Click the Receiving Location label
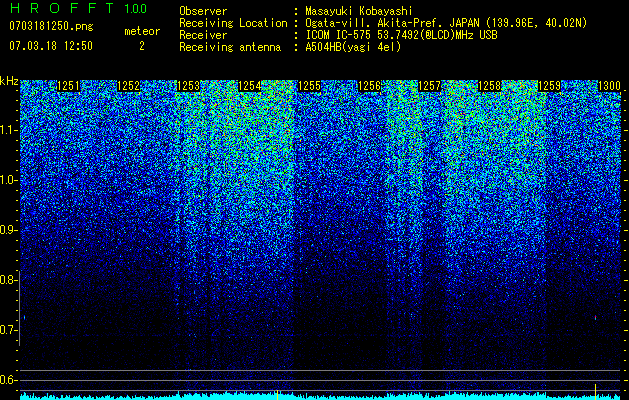 [233, 23]
